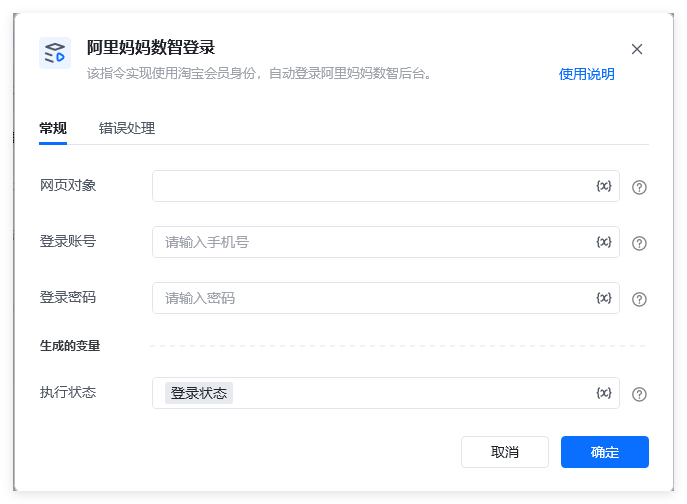Screen dimensions: 687x504
Task: Click the 登录密码 password field
Action: tap(386, 298)
